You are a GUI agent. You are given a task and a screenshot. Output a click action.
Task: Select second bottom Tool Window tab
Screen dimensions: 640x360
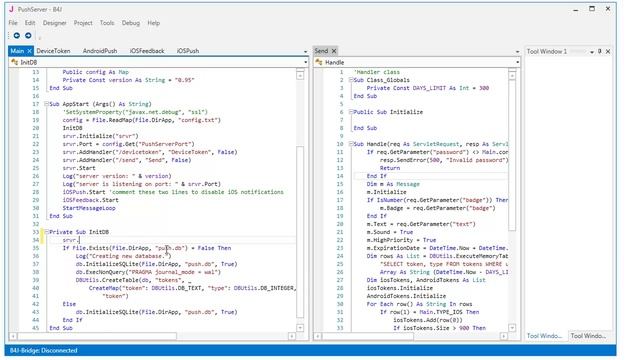point(588,336)
